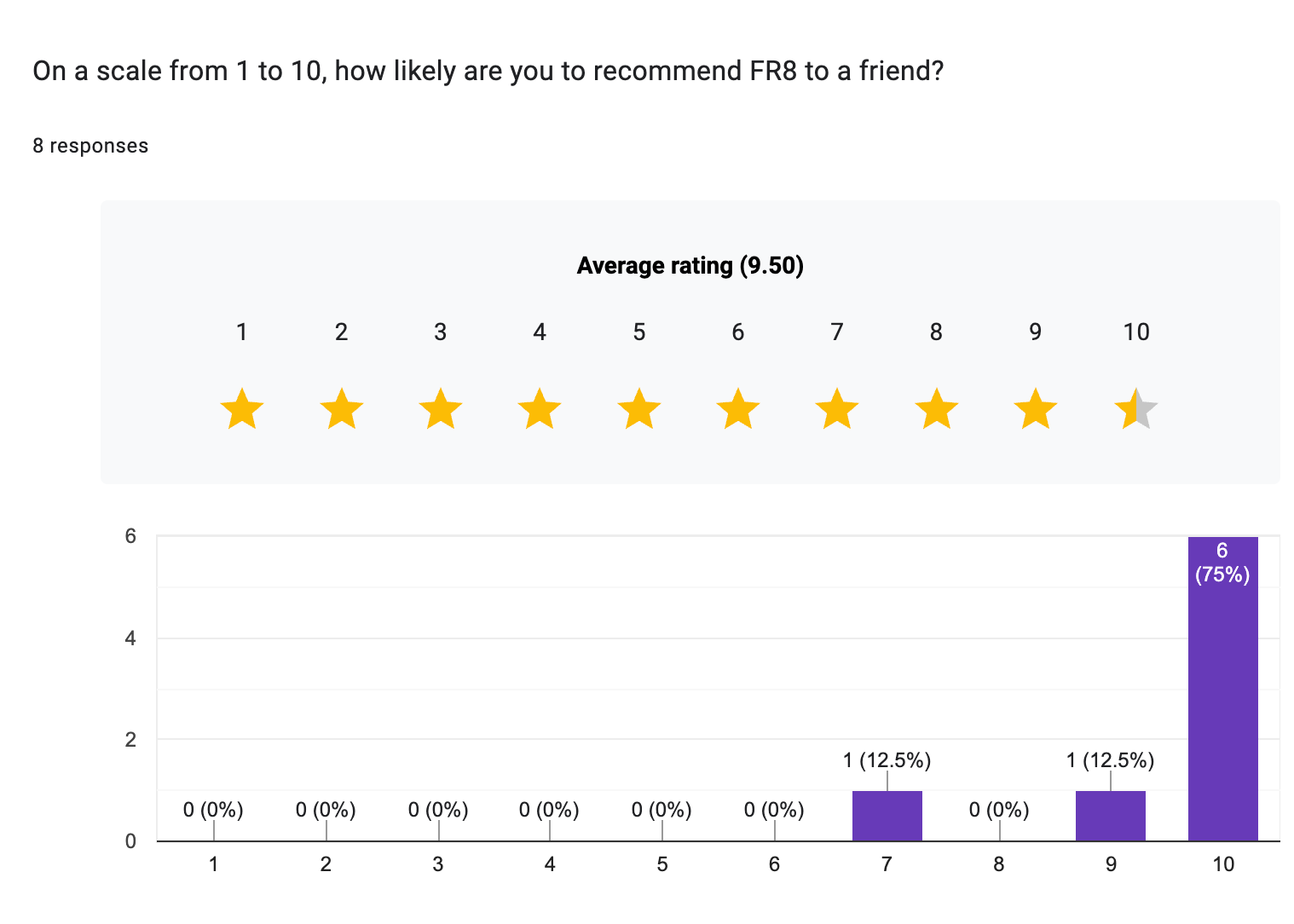1294x924 pixels.
Task: Click the "0 (0%)" label for rating 8
Action: [x=998, y=810]
